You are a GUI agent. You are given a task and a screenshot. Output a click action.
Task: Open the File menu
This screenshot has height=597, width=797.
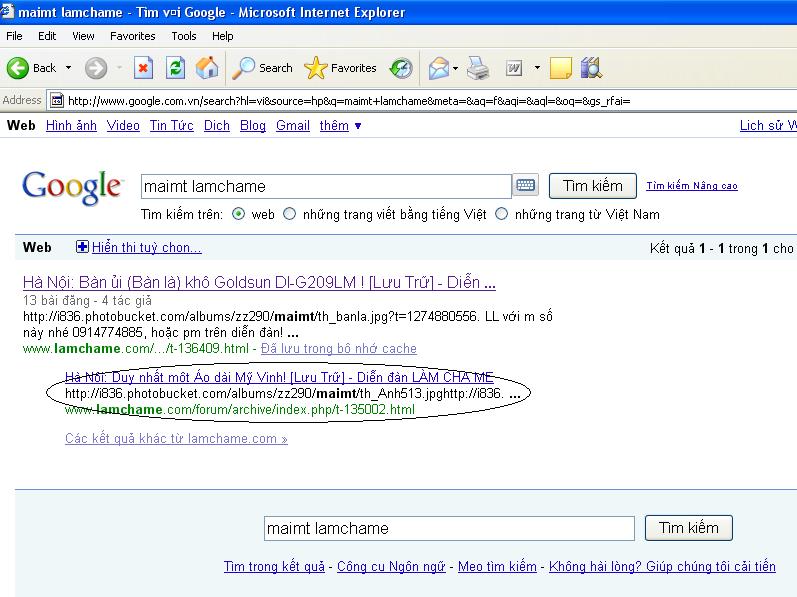click(14, 36)
